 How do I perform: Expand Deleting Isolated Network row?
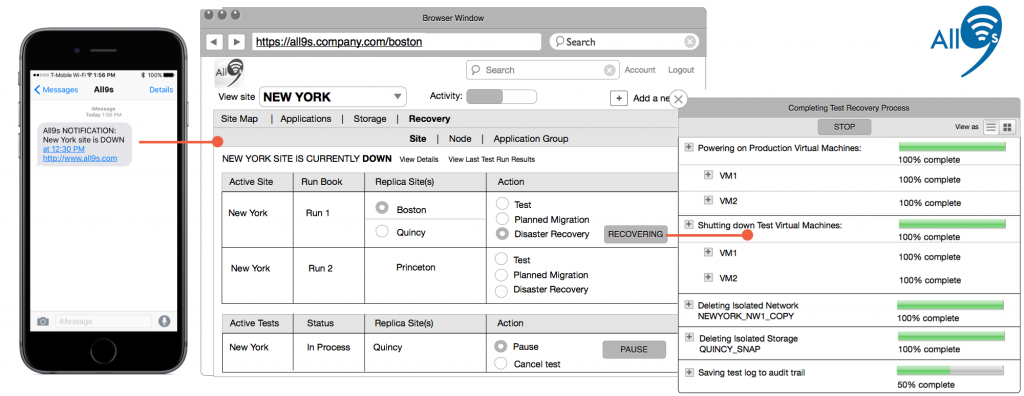tap(688, 305)
